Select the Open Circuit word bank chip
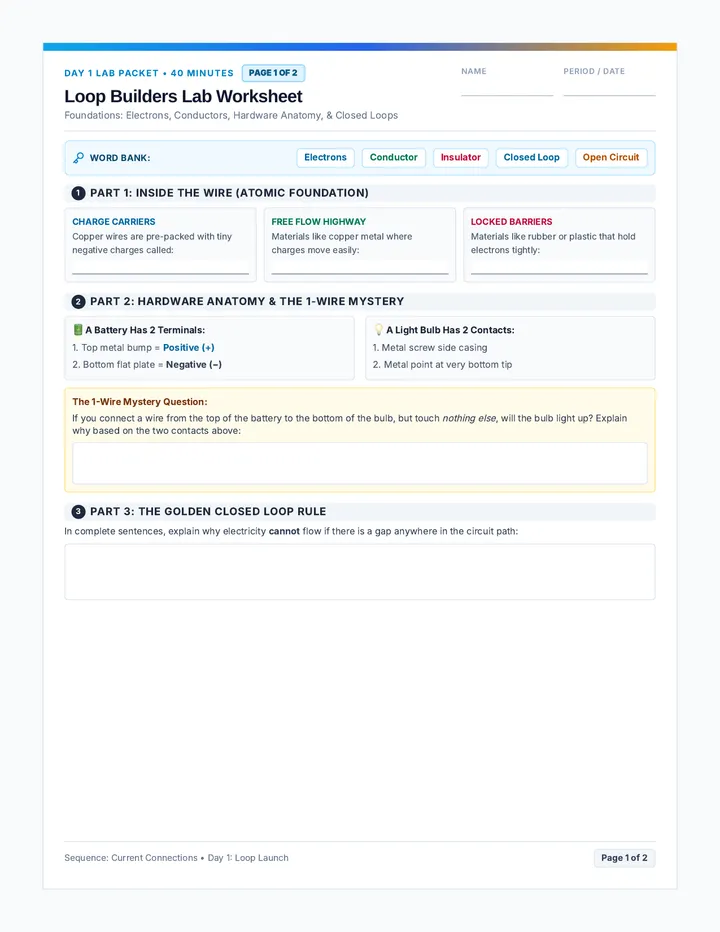720x932 pixels. (611, 158)
